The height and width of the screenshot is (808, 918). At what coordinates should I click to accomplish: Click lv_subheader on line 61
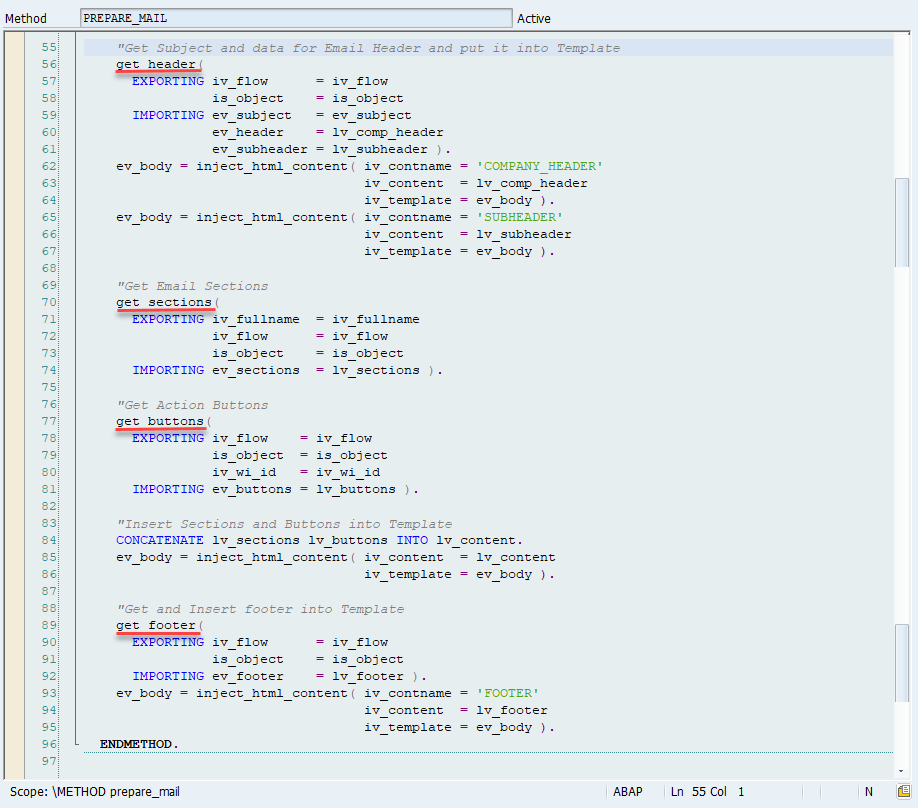pyautogui.click(x=380, y=149)
